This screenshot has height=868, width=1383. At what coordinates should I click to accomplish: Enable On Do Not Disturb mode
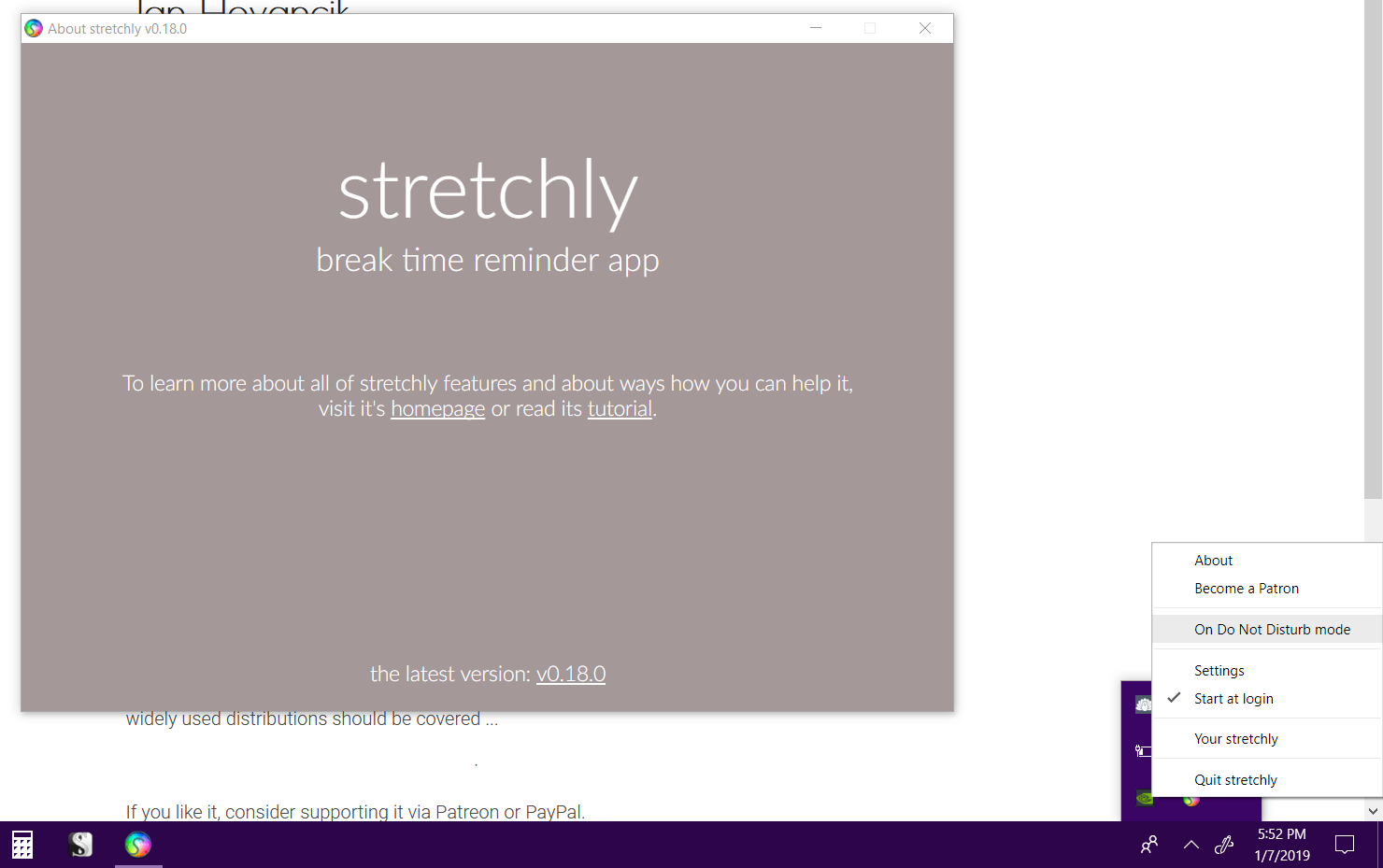point(1267,630)
